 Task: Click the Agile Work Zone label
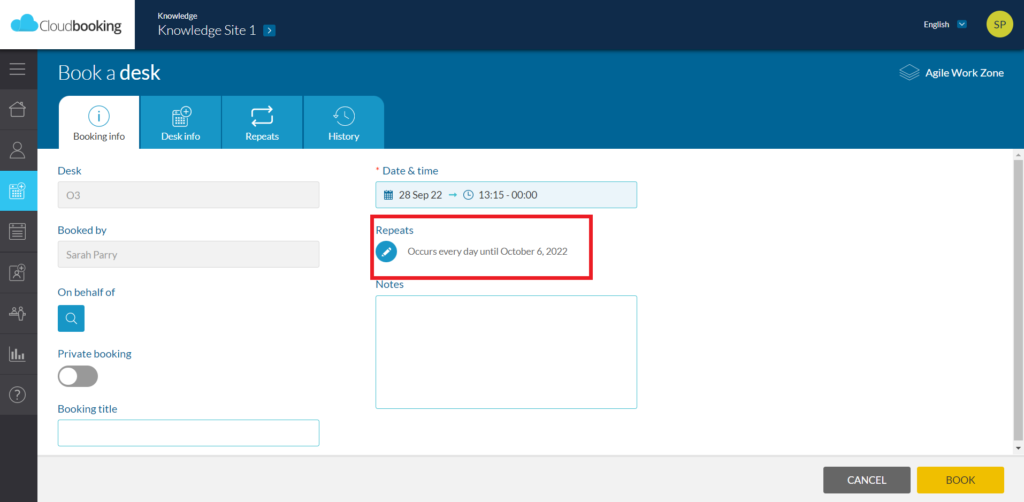coord(965,73)
